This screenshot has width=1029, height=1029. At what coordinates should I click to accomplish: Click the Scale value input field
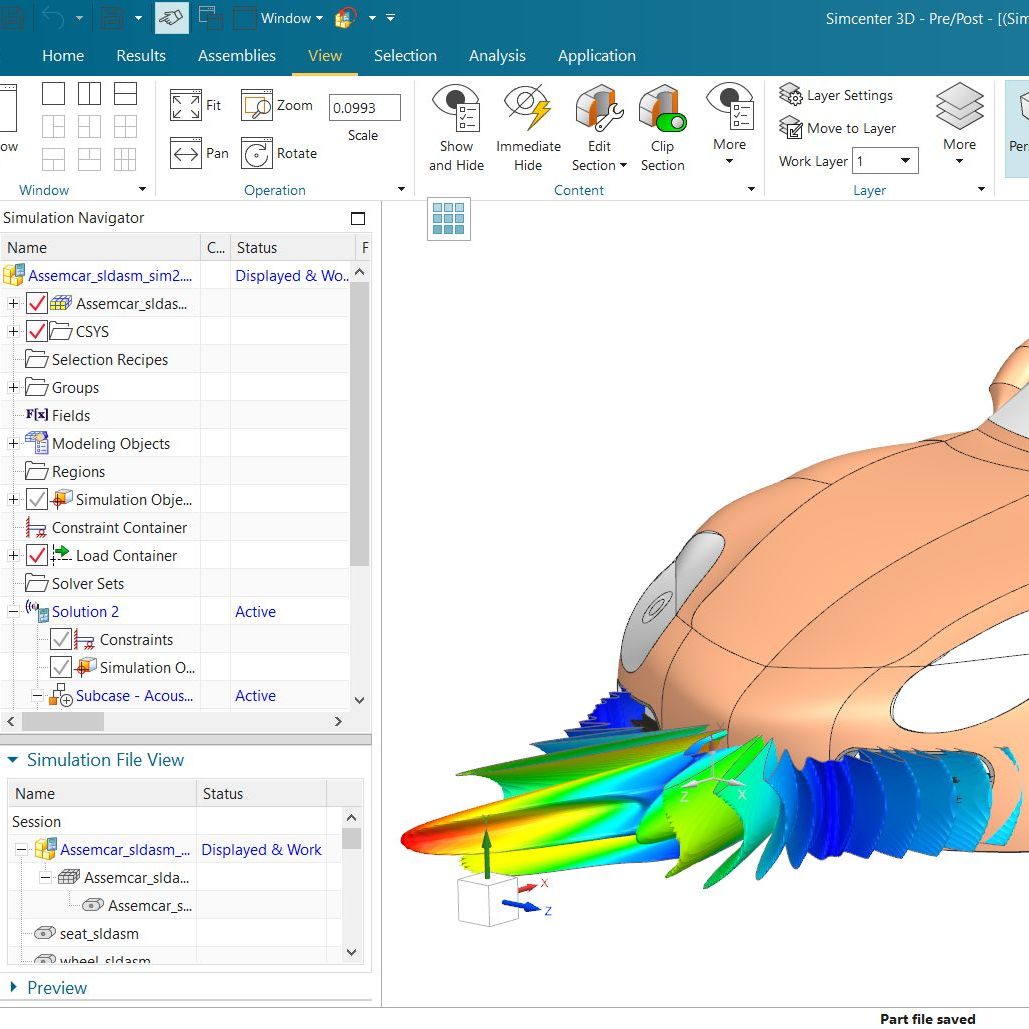pyautogui.click(x=364, y=108)
